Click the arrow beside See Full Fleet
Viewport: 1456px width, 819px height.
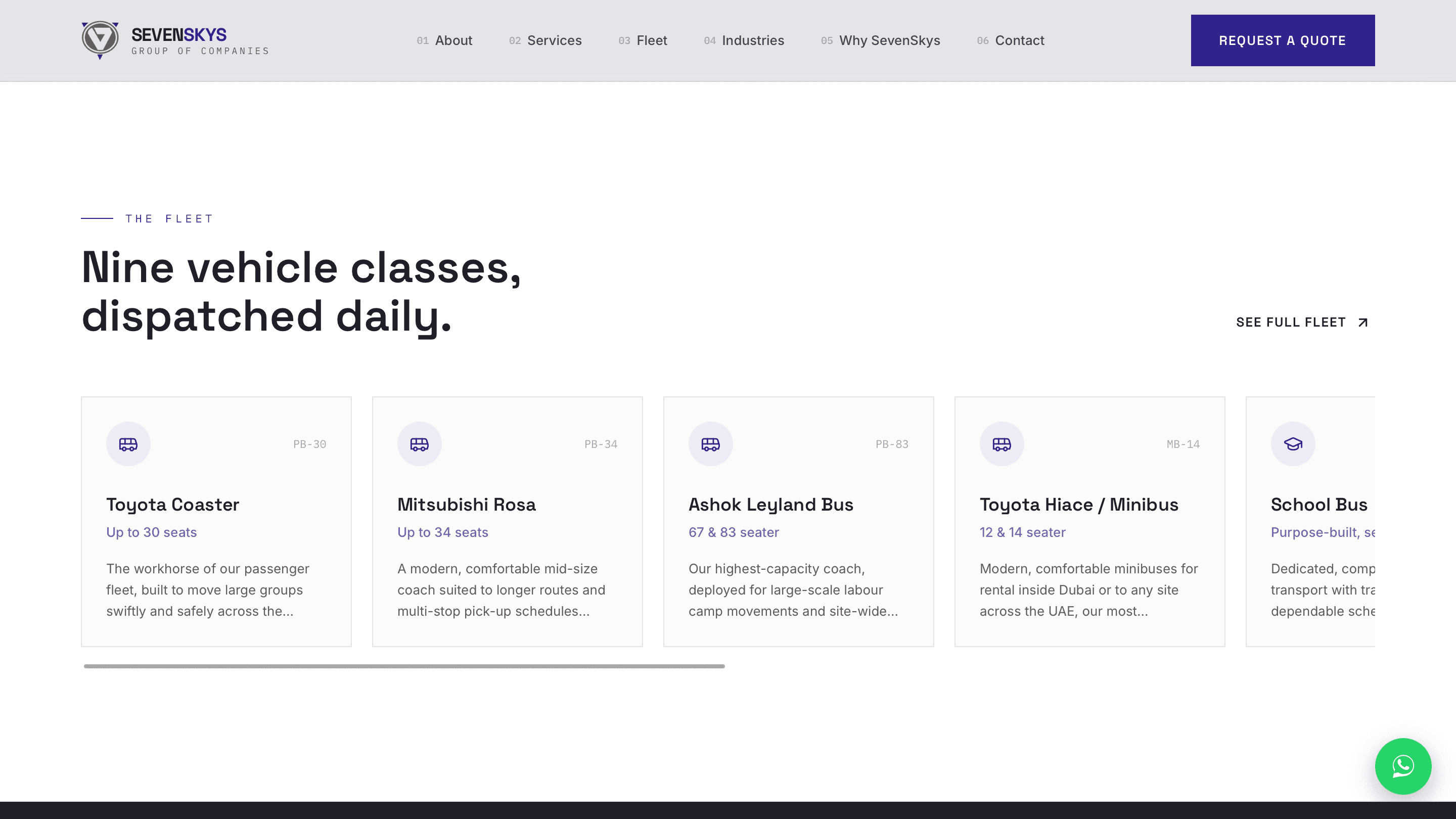(1363, 322)
